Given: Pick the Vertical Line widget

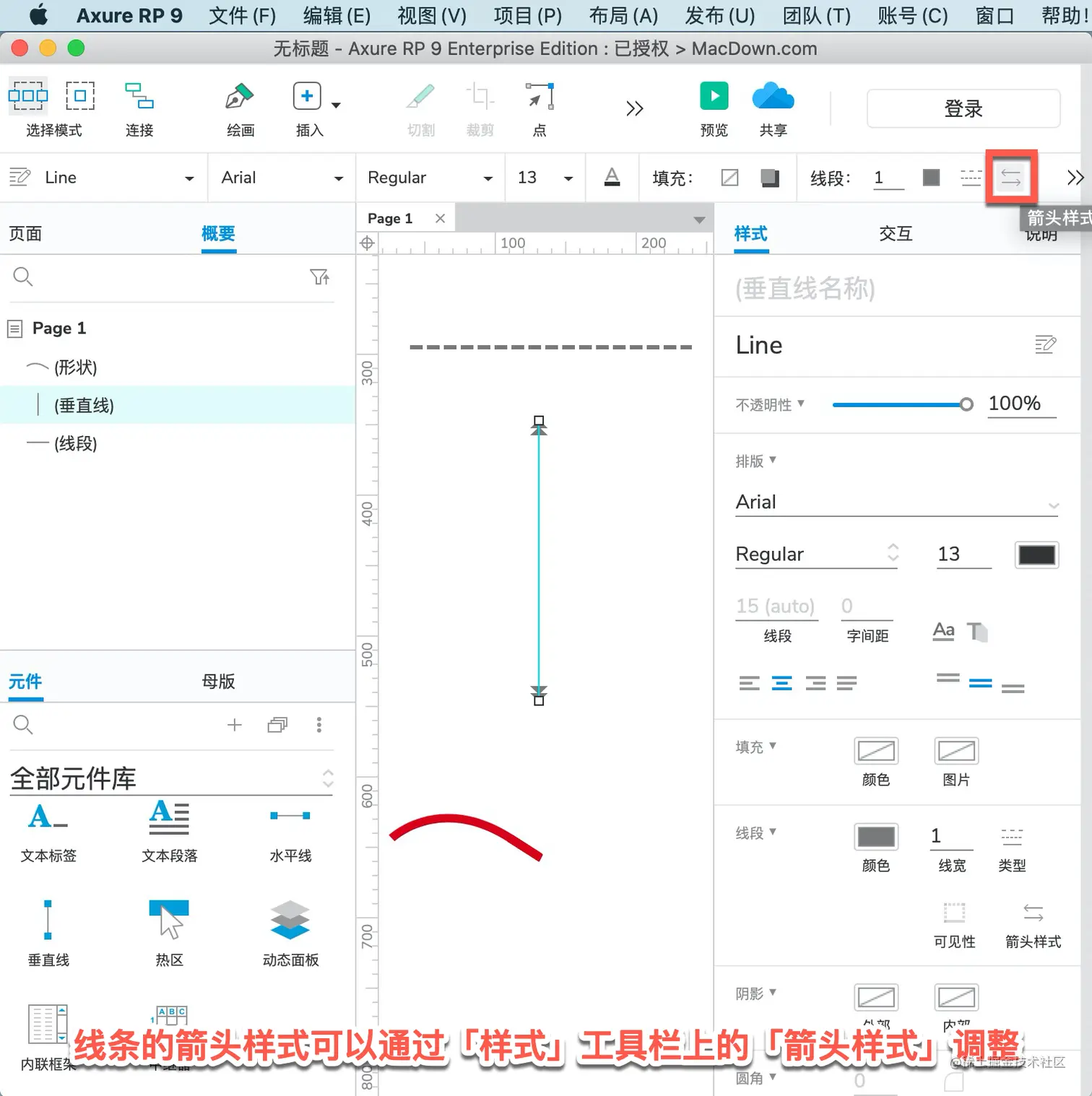Looking at the screenshot, I should (x=48, y=933).
